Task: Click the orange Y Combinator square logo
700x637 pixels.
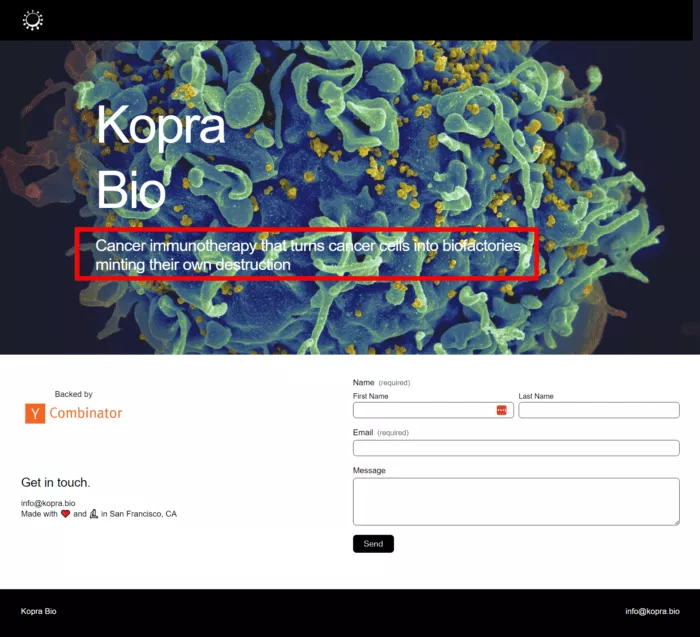Action: point(35,413)
